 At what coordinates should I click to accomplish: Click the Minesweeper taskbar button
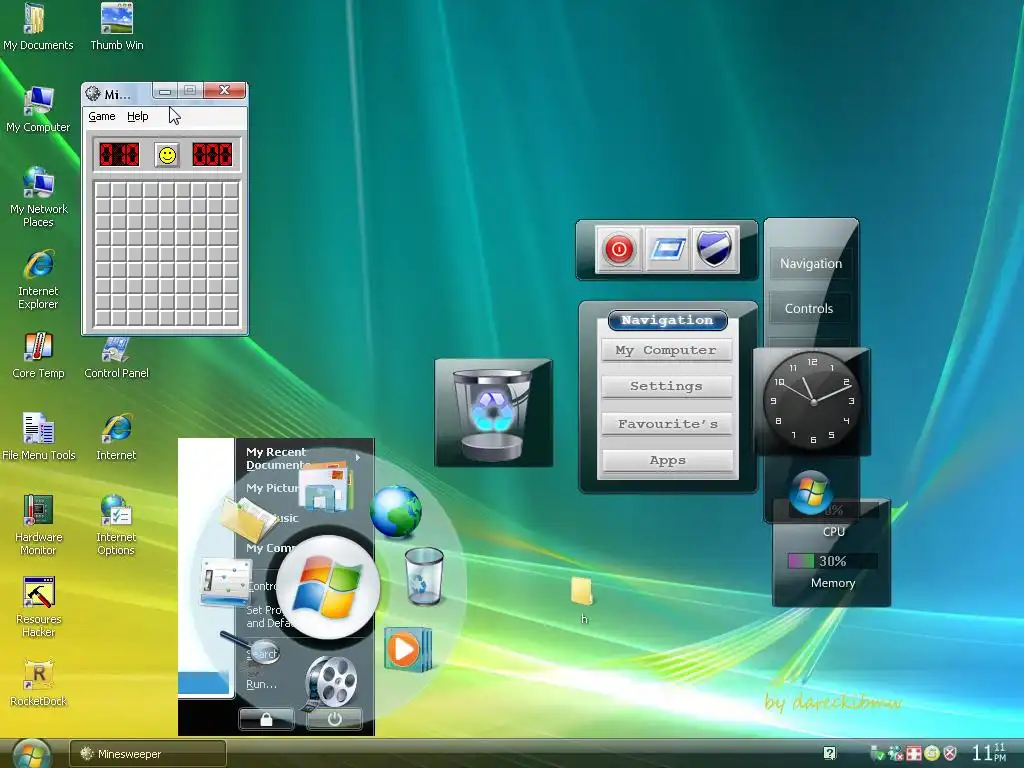click(148, 754)
